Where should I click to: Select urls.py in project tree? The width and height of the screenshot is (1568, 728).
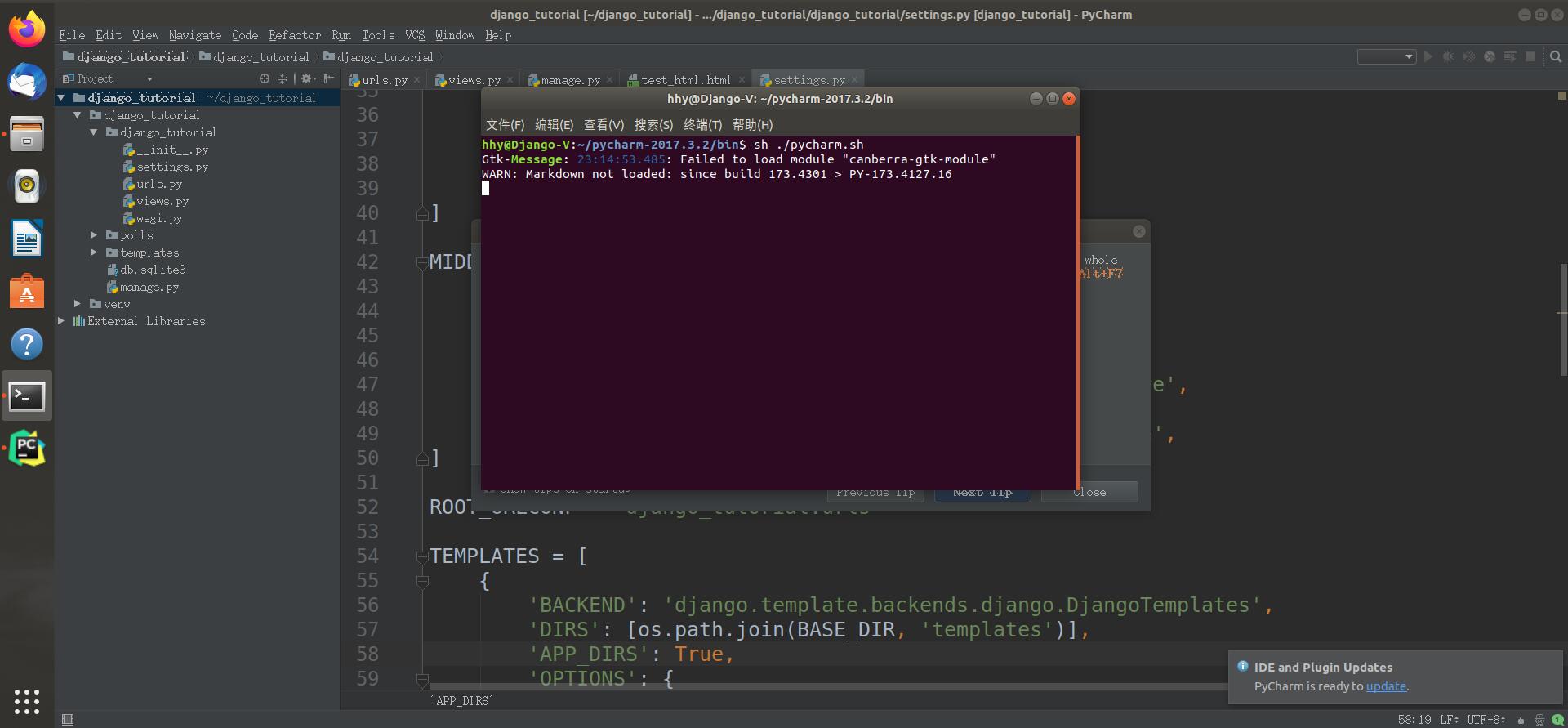pos(159,184)
